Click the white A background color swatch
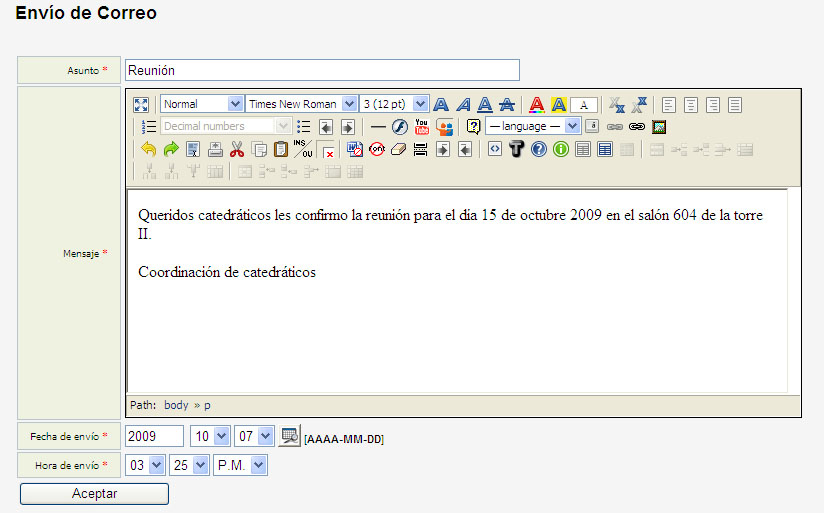 click(x=584, y=105)
